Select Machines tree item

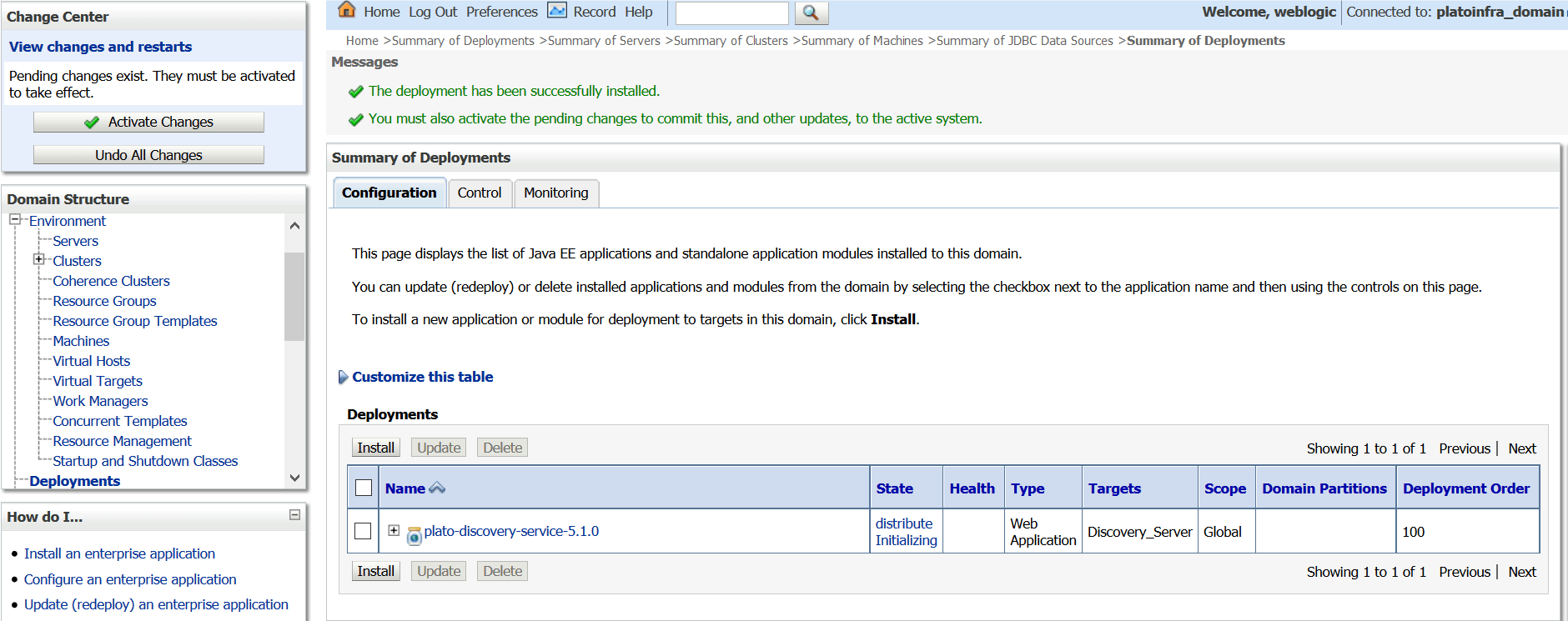coord(81,341)
